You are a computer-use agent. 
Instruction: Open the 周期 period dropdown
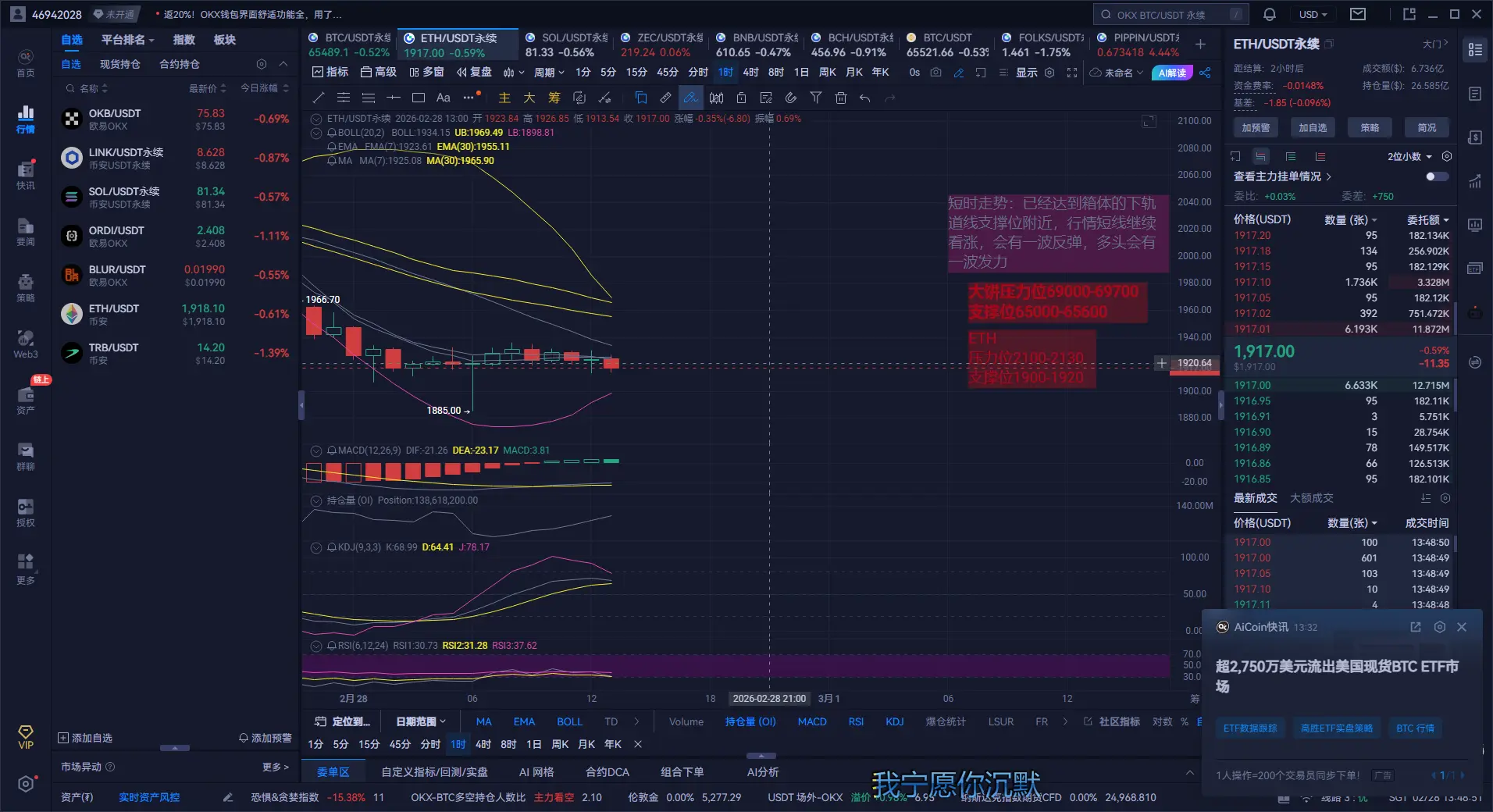(x=549, y=73)
